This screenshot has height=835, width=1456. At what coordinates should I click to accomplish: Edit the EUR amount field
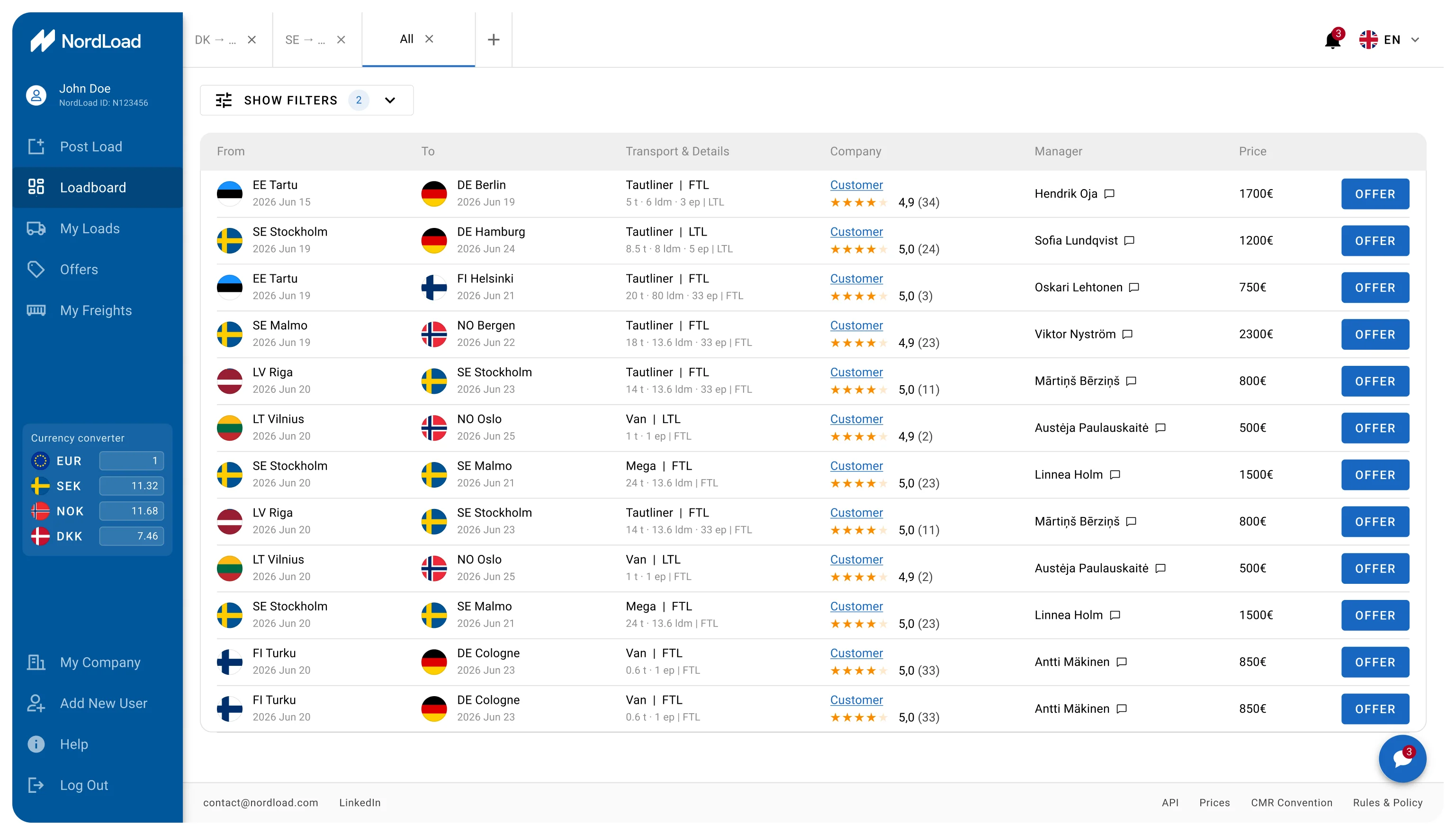(132, 461)
